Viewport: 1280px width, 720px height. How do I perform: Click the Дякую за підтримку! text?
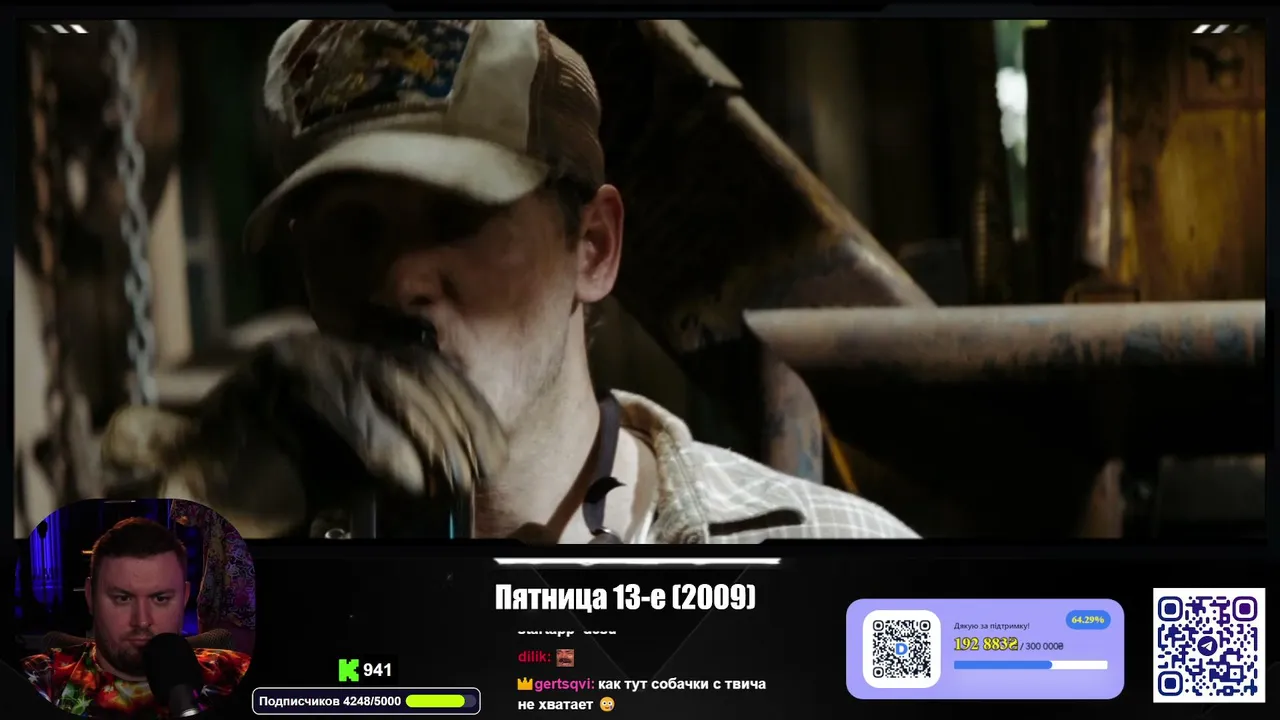tap(991, 626)
